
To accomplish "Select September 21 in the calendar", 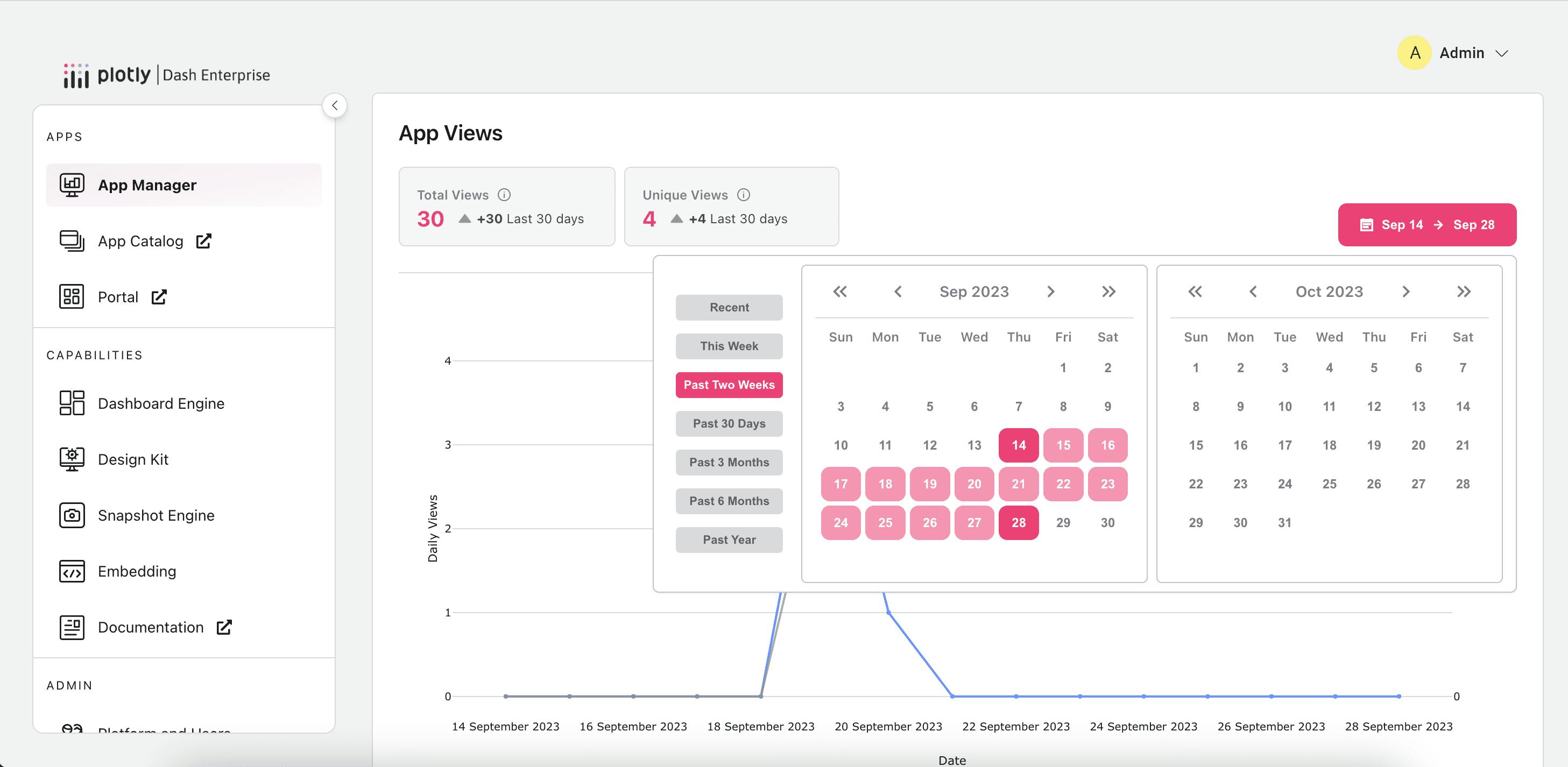I will coord(1019,484).
